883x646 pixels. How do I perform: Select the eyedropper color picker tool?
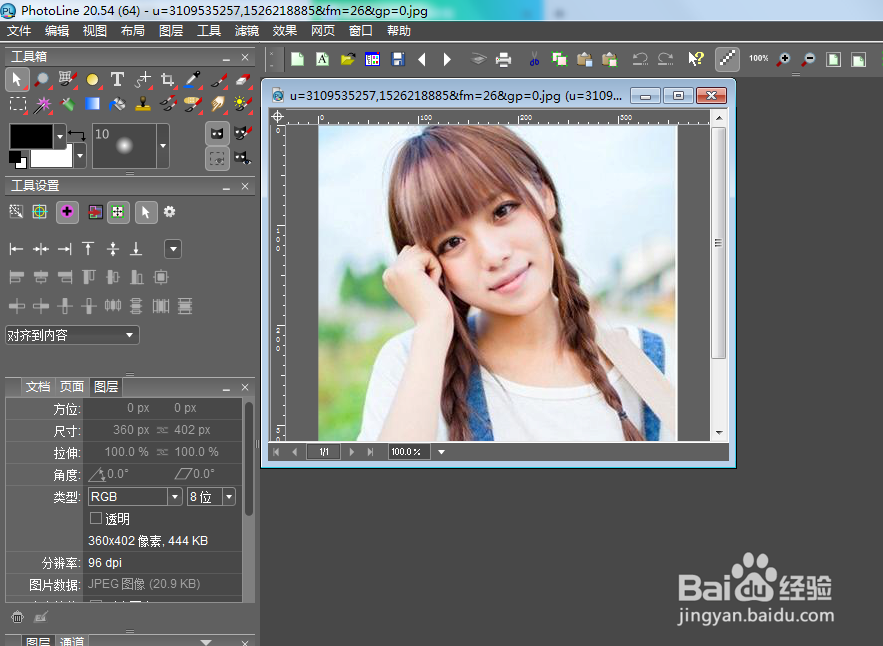[x=193, y=79]
